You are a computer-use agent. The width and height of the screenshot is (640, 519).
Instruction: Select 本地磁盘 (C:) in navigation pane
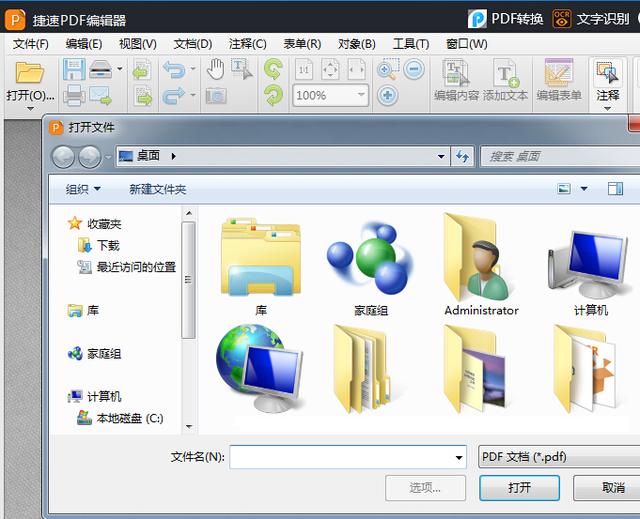coord(120,418)
